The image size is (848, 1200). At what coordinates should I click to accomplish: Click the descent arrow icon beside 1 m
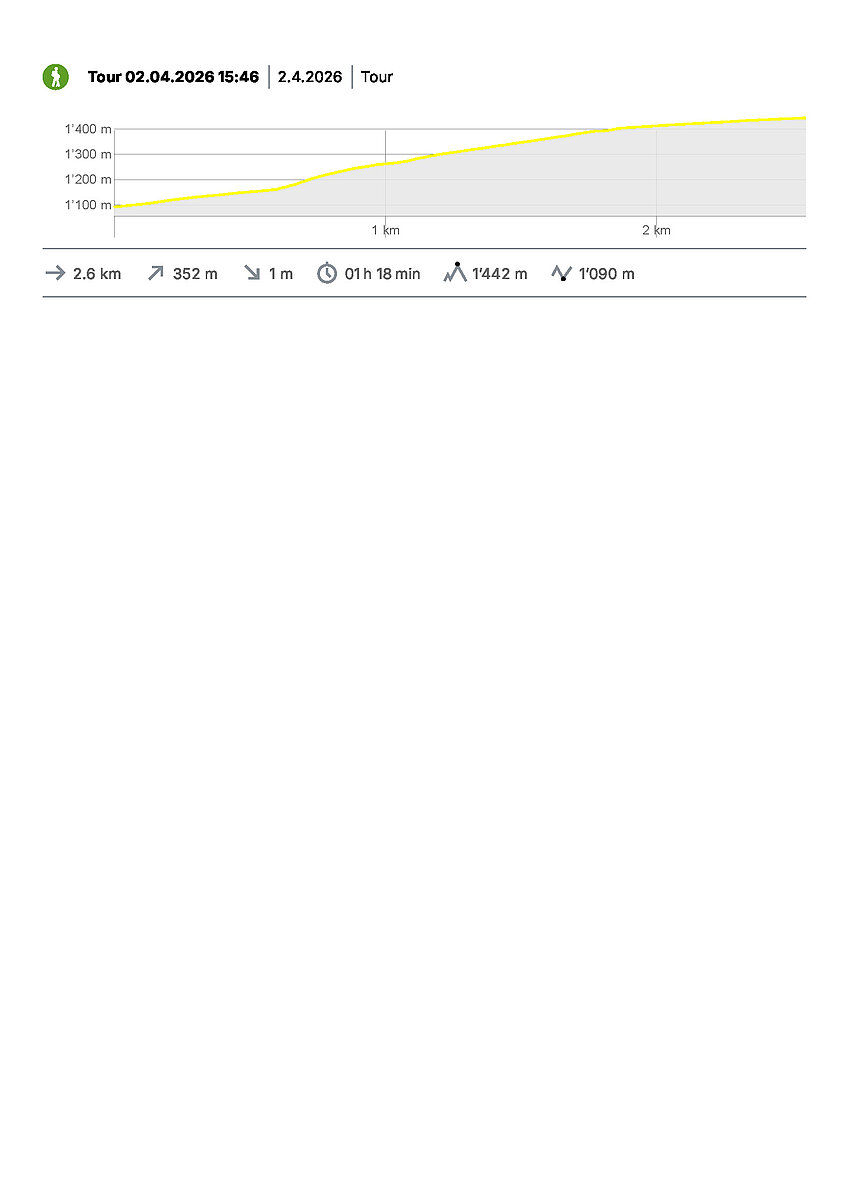(252, 274)
